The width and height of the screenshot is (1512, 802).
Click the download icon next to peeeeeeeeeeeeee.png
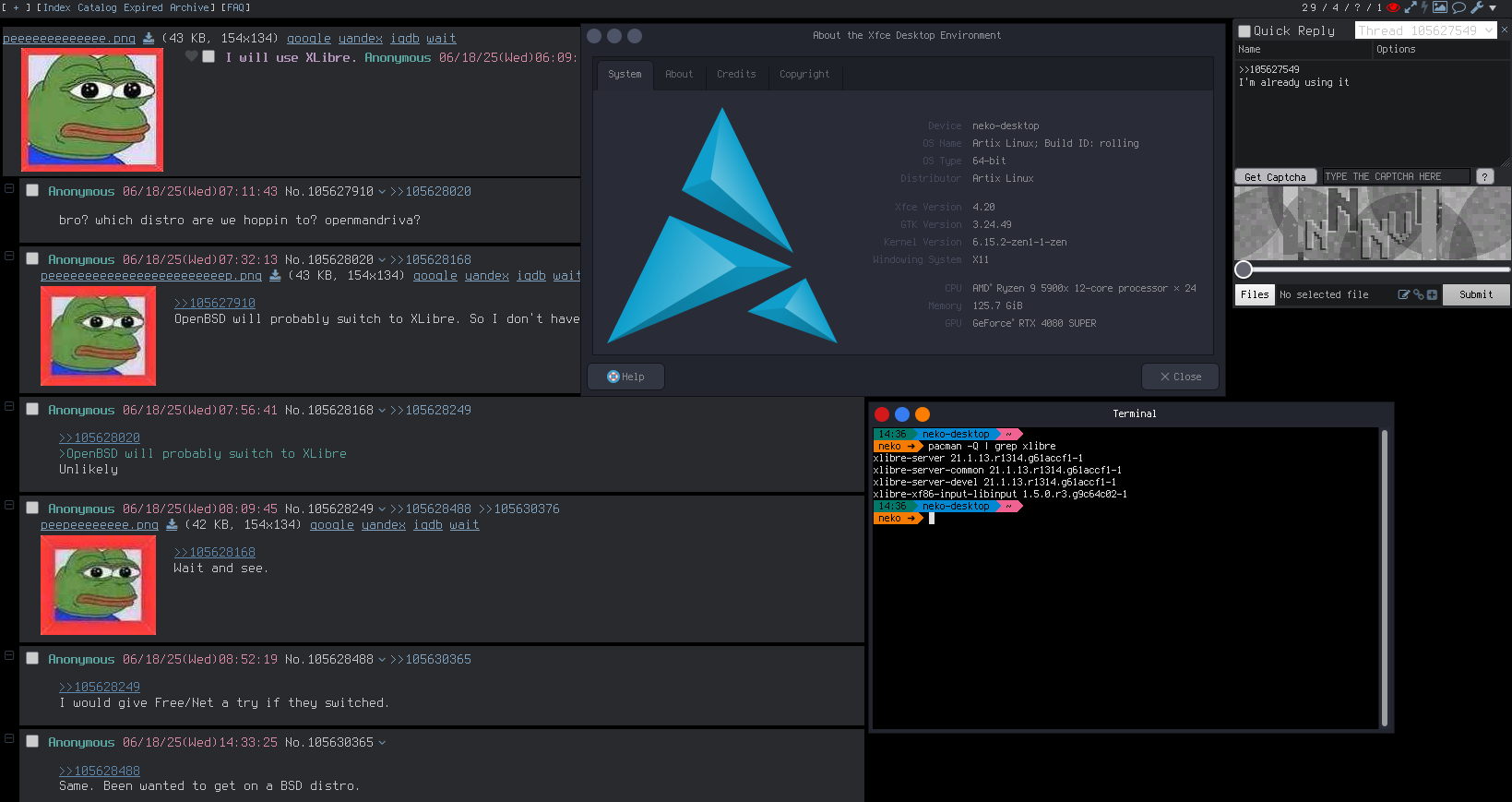[x=149, y=39]
